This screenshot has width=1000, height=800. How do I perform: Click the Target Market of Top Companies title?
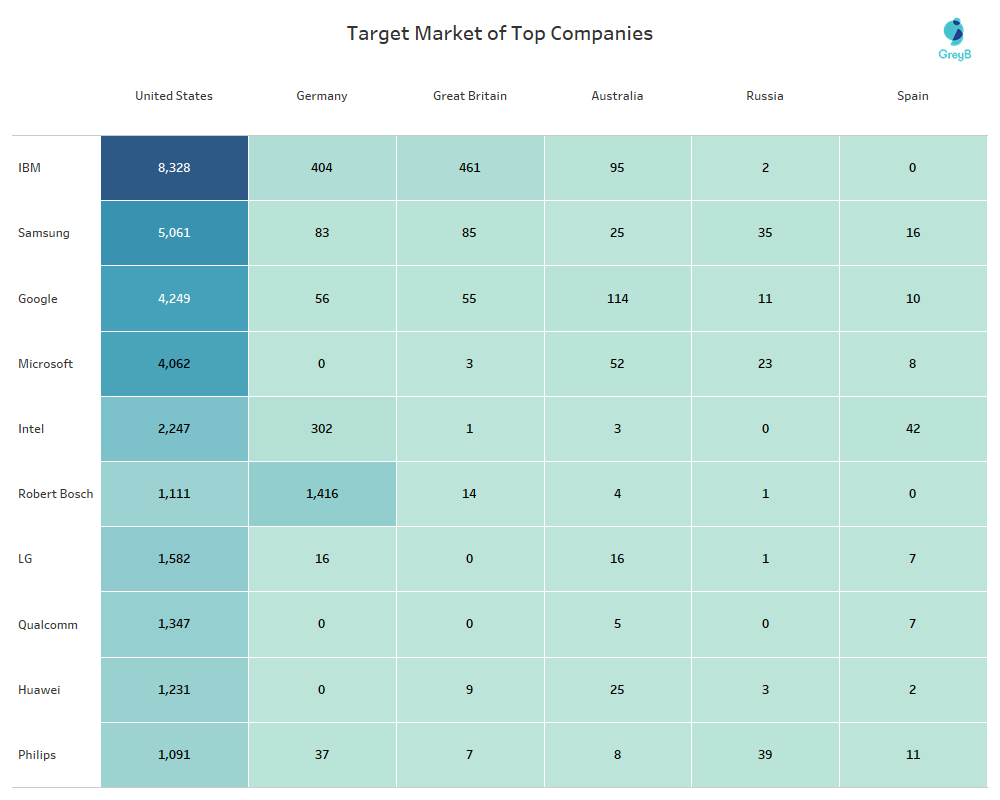click(500, 33)
